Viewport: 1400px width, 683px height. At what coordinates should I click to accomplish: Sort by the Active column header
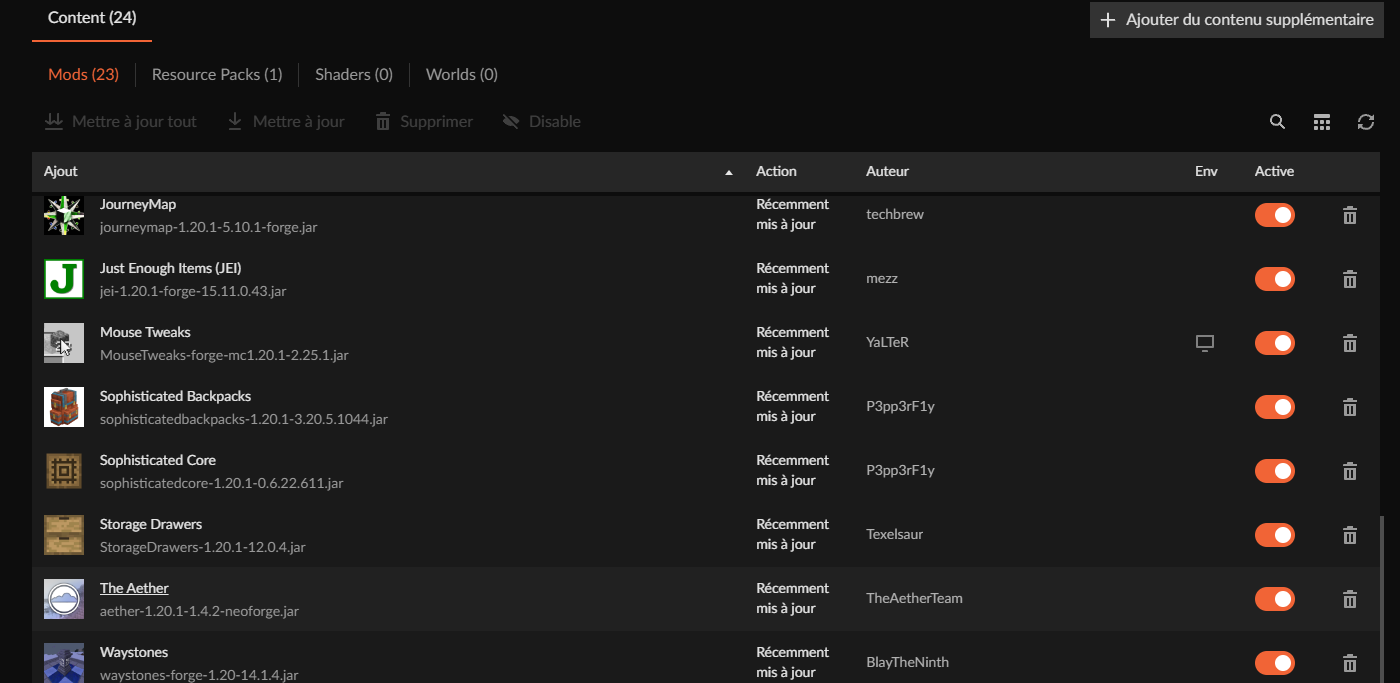(x=1274, y=171)
